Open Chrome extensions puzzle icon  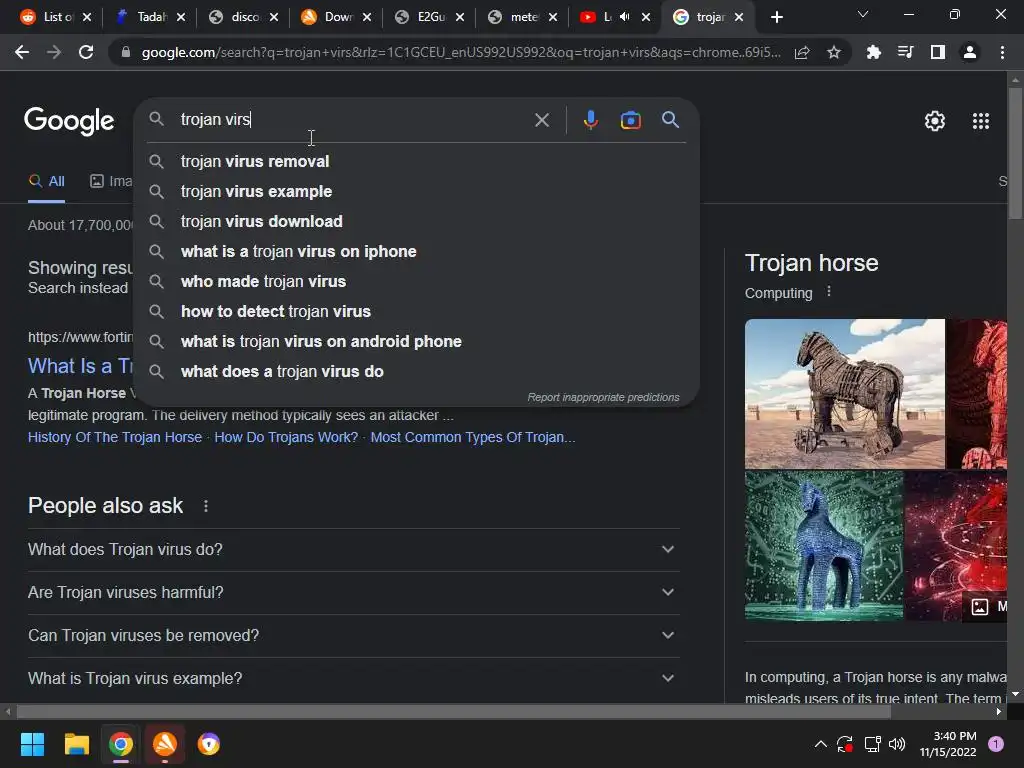click(x=873, y=52)
